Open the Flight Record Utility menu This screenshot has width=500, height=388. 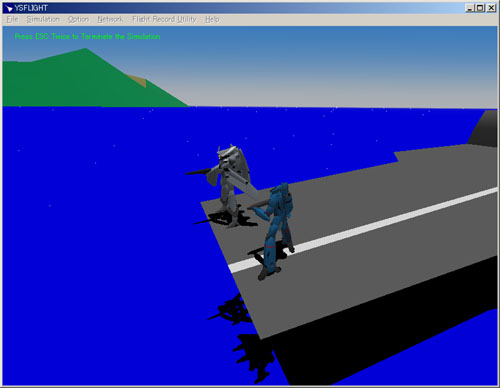point(164,19)
